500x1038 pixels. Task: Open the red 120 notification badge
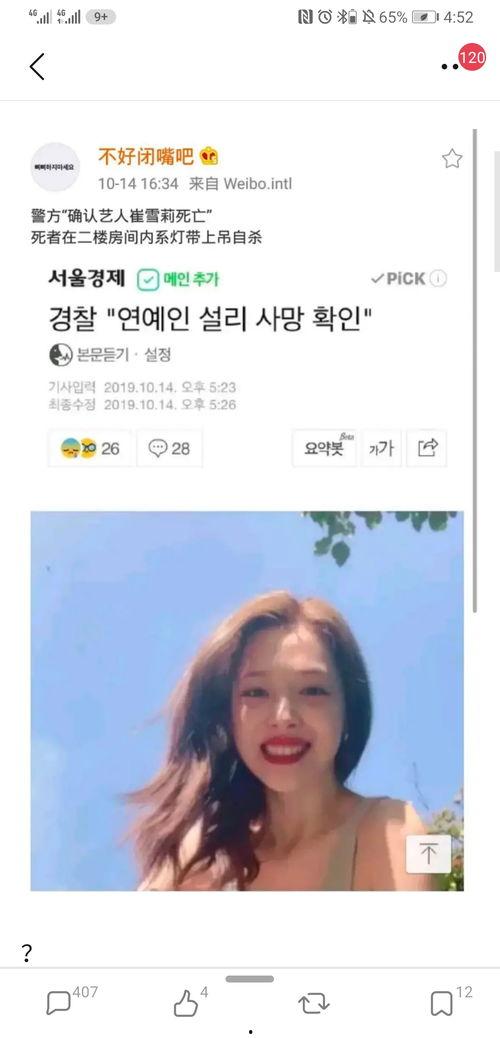tap(472, 58)
